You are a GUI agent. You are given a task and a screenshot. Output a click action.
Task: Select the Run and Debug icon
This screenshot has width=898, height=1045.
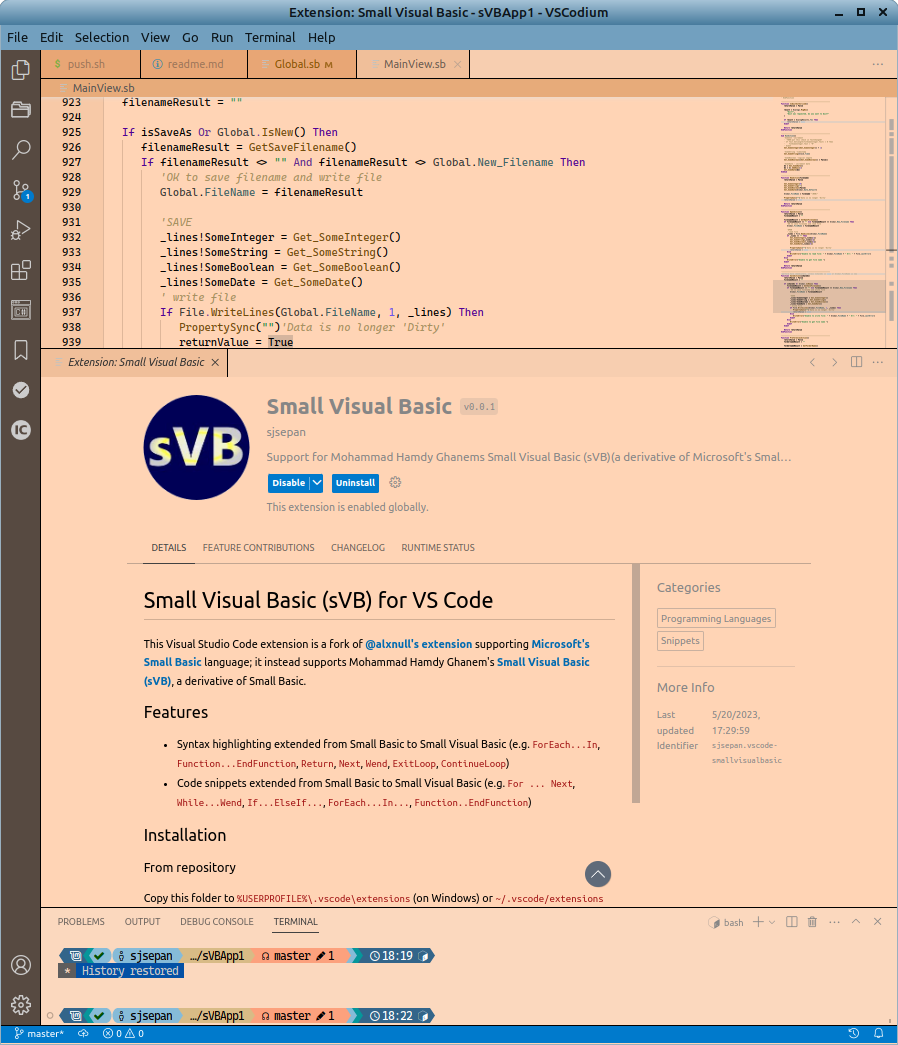click(20, 230)
